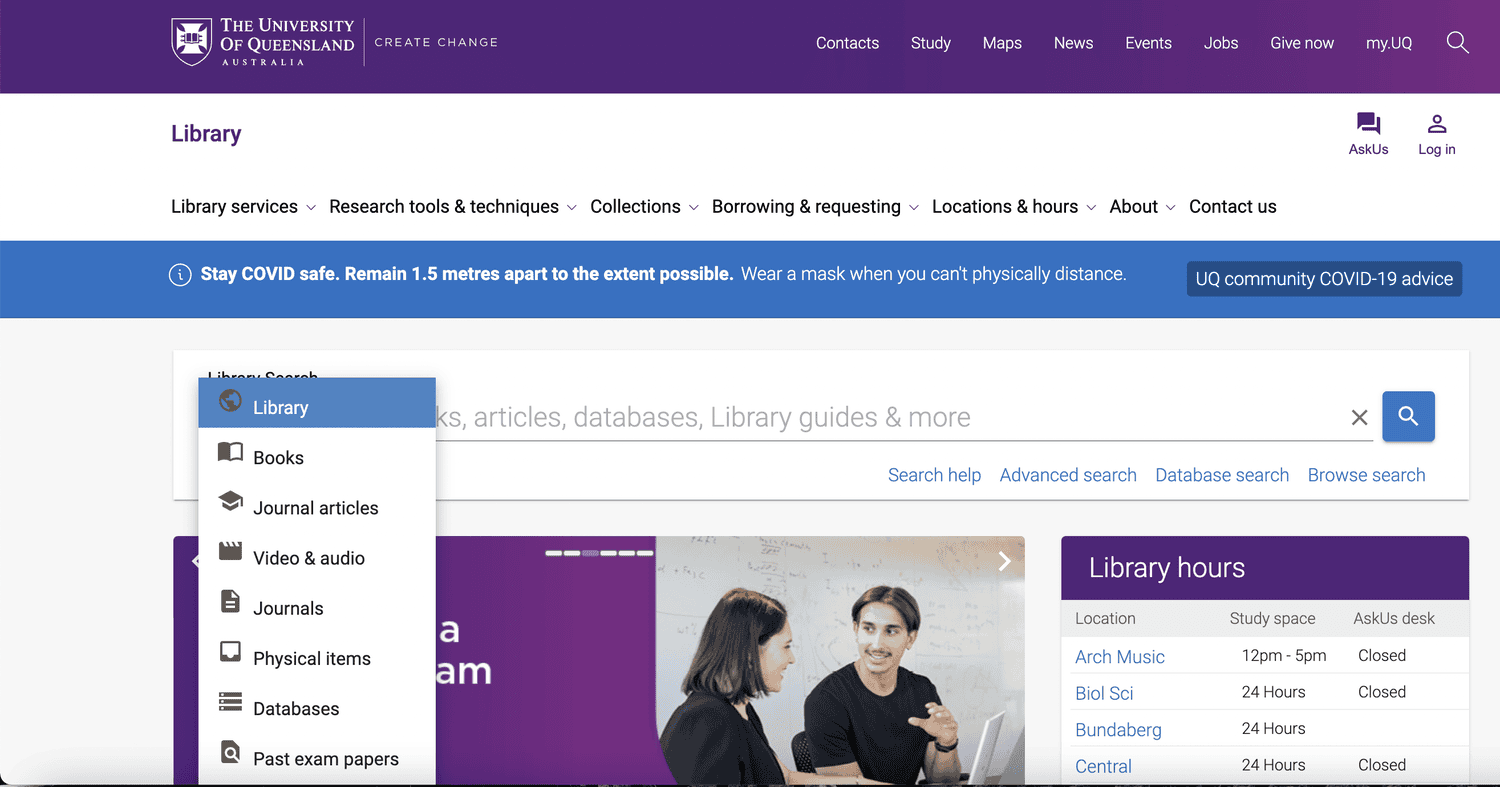Click the info icon in COVID banner
The height and width of the screenshot is (787, 1500).
pos(180,275)
